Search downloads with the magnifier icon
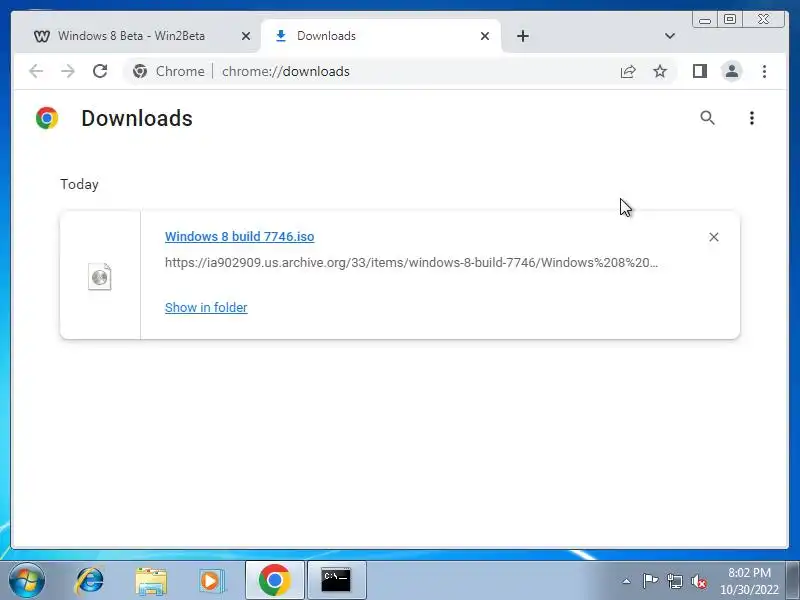 707,118
